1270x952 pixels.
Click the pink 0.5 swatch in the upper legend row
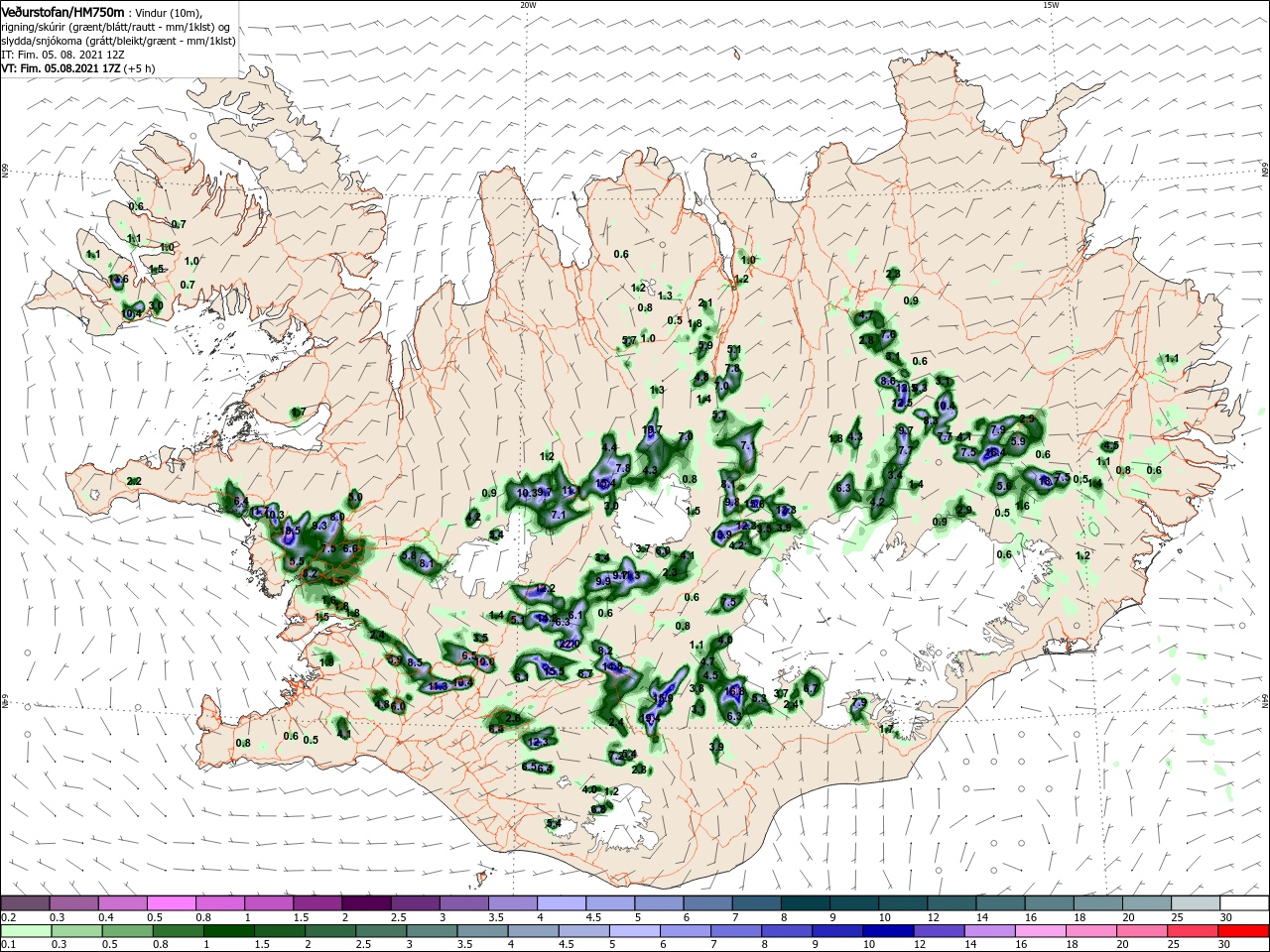point(171,903)
